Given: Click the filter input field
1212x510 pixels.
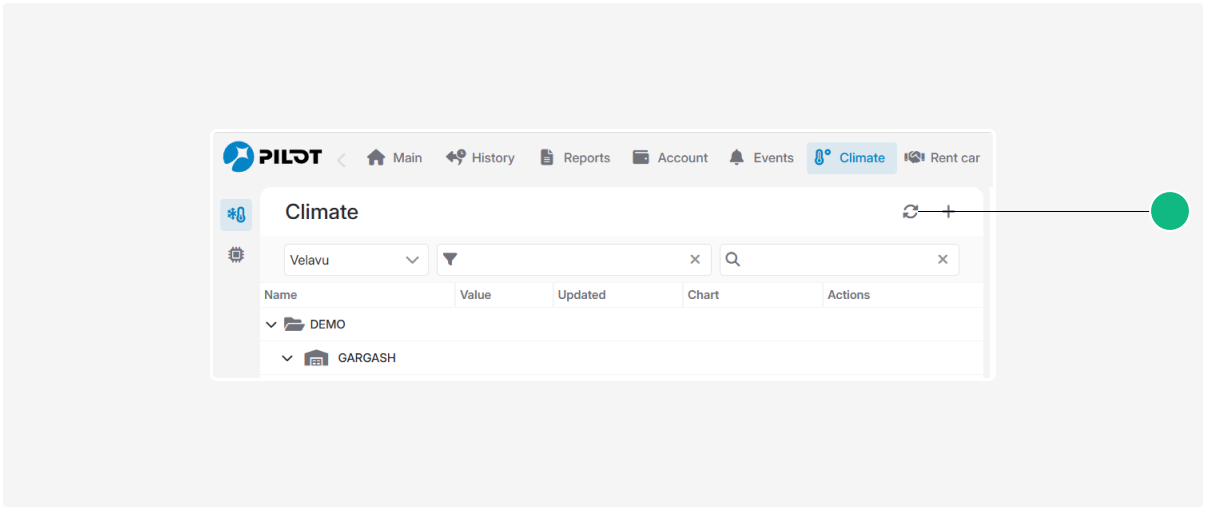Looking at the screenshot, I should click(x=574, y=260).
